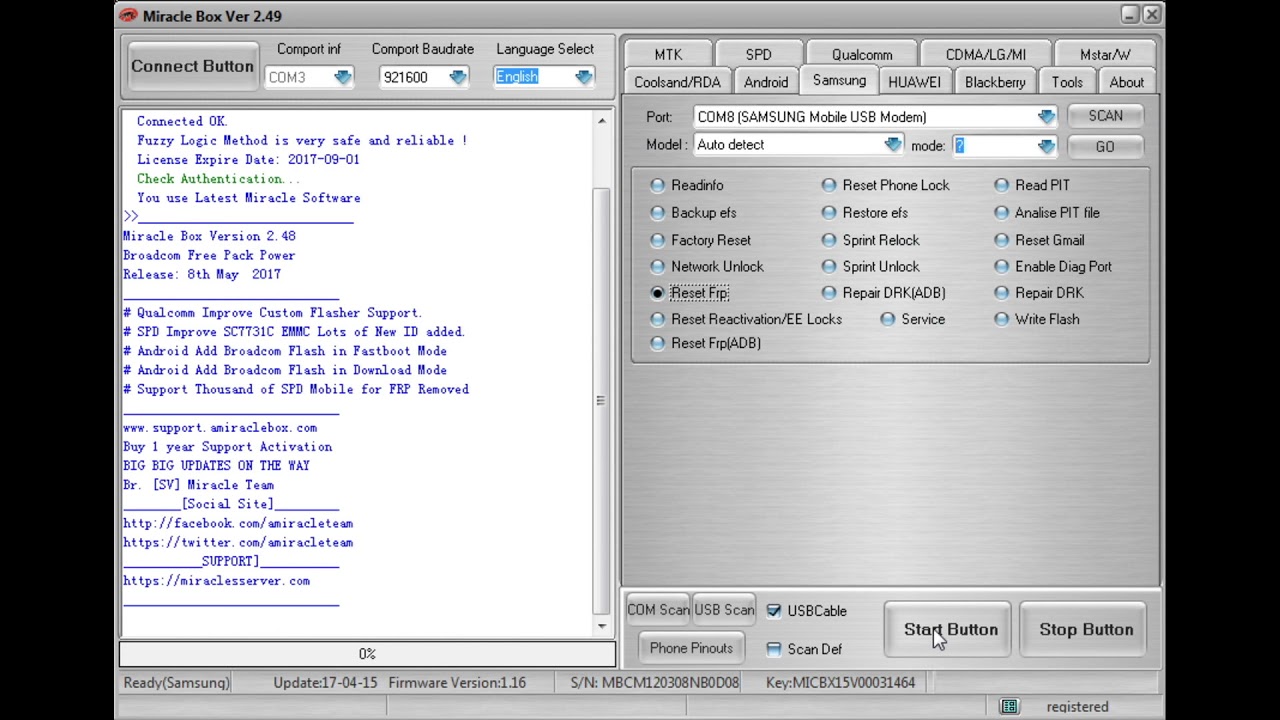This screenshot has height=720, width=1280.
Task: Click the https://miraclesserver.com log line
Action: 216,581
